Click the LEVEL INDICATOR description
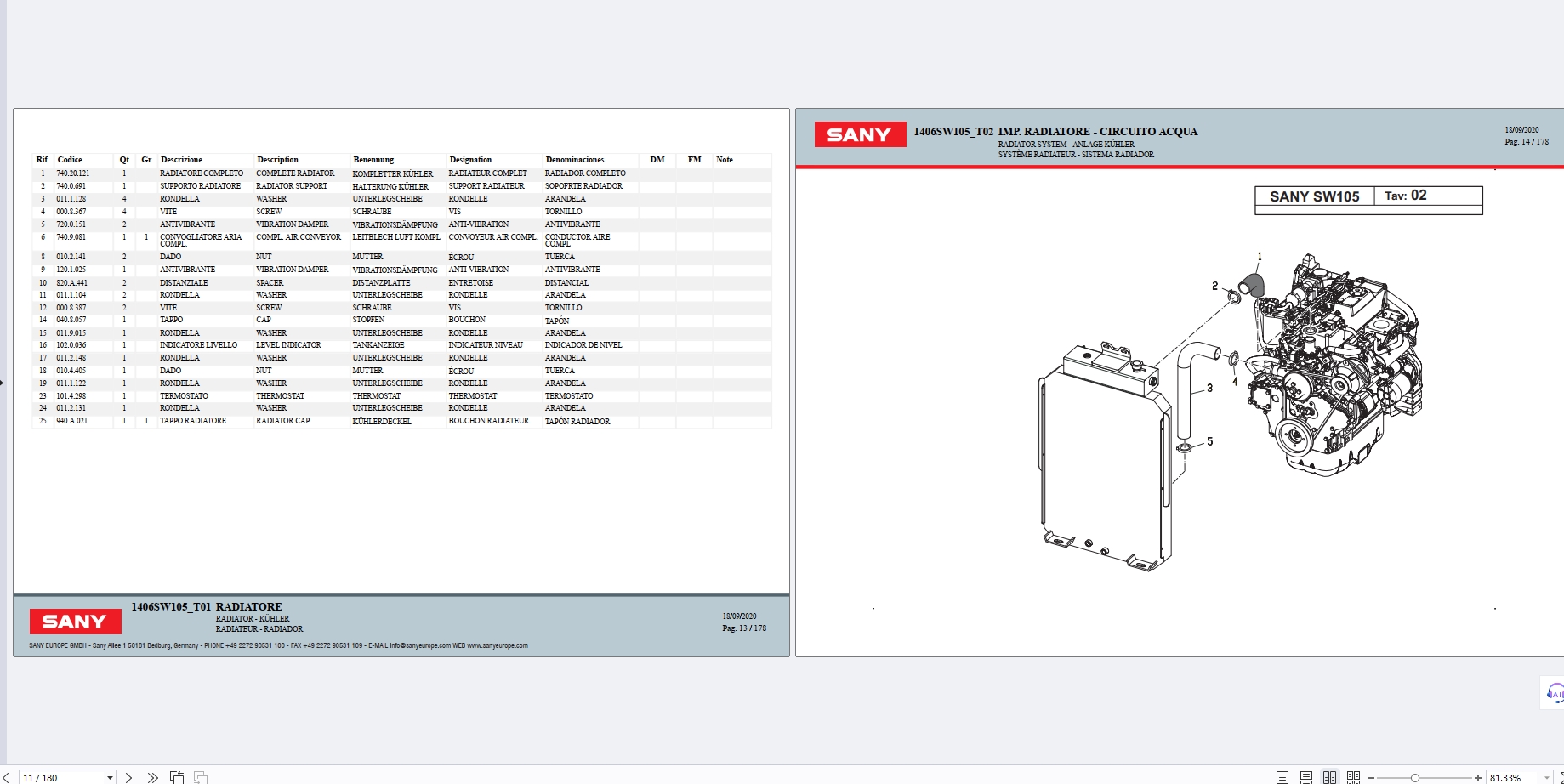 click(288, 345)
